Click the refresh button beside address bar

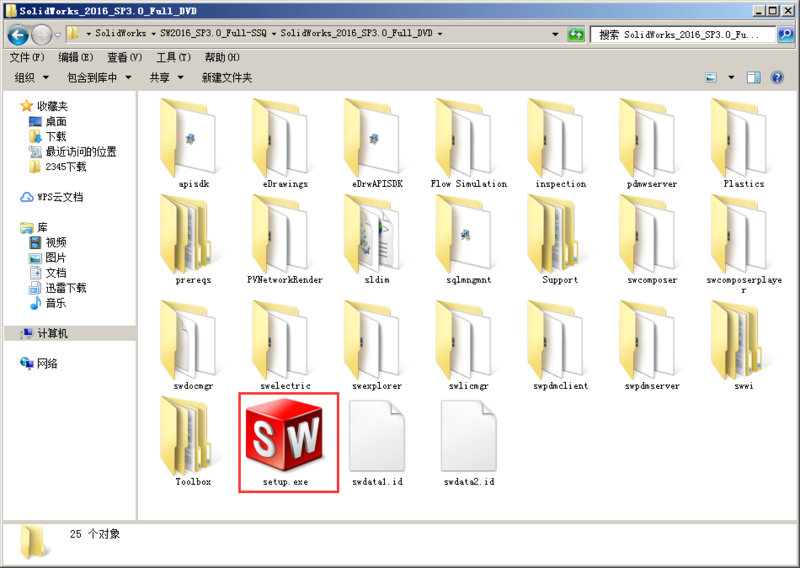576,34
